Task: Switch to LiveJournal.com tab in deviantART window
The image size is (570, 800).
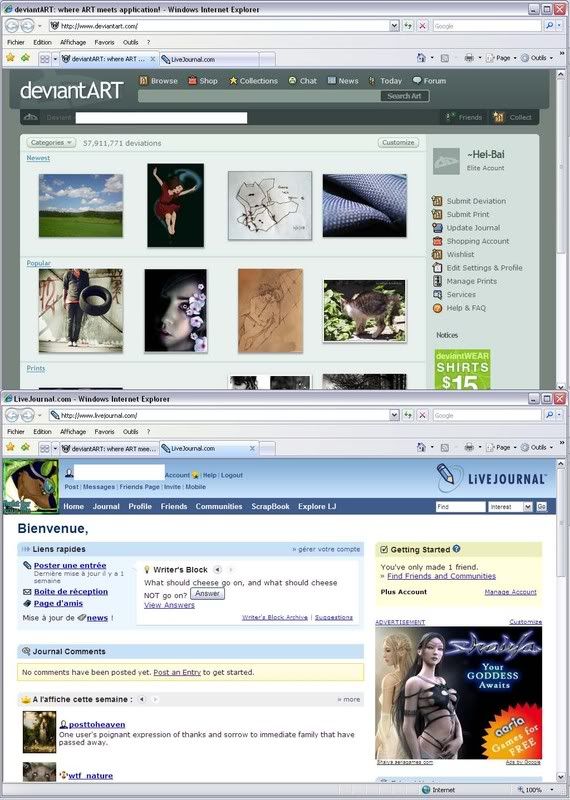Action: click(209, 59)
